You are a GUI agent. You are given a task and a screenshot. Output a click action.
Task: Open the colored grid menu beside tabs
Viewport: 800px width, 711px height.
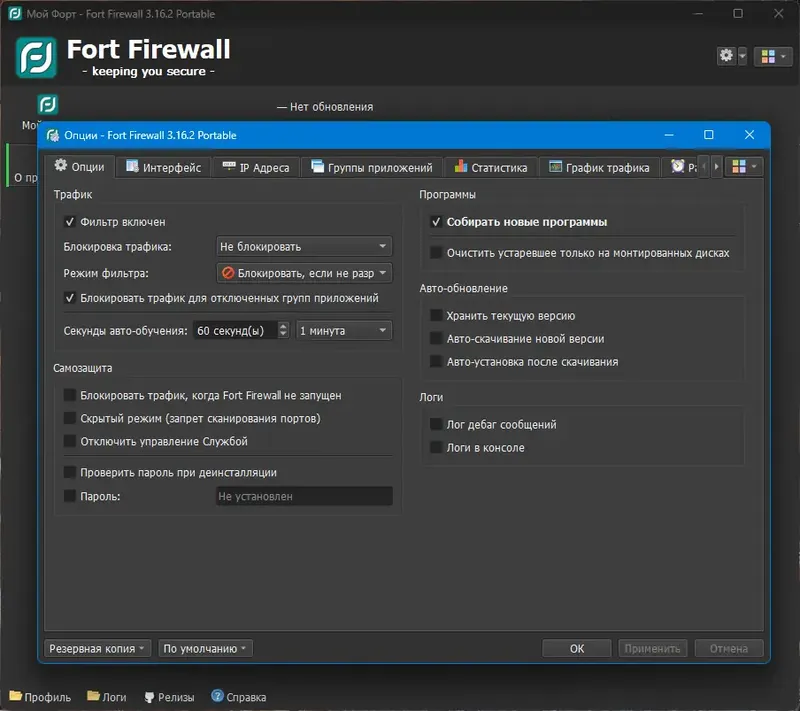744,167
